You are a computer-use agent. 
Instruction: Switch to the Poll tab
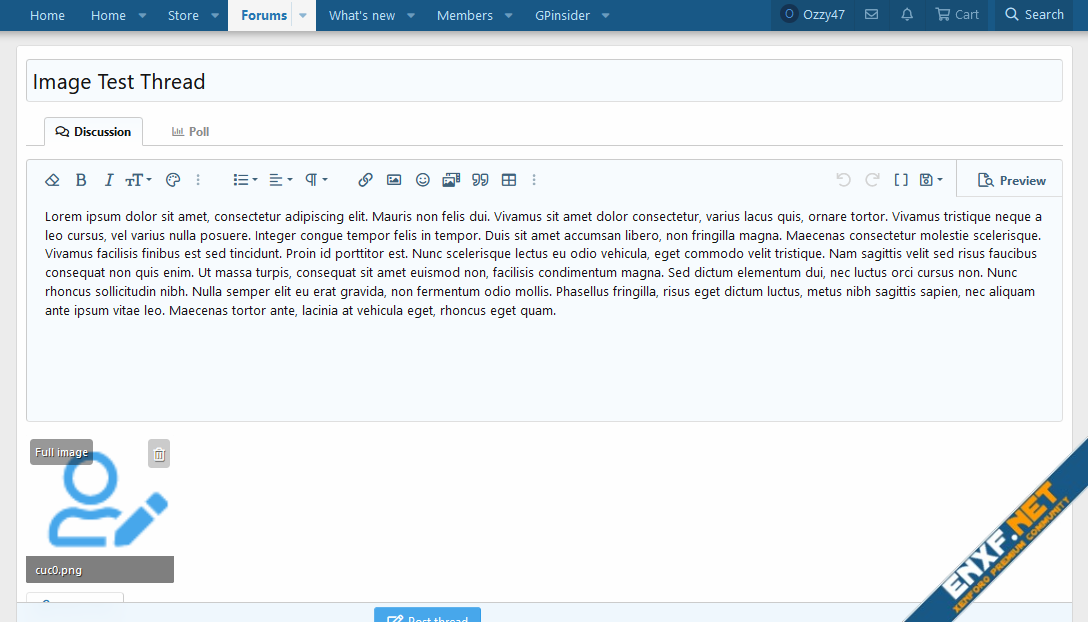tap(190, 132)
